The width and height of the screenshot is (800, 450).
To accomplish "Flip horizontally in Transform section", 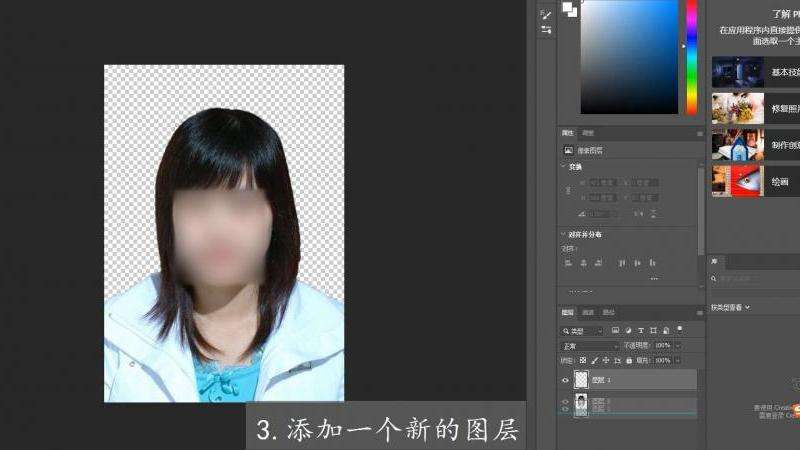I will pyautogui.click(x=638, y=214).
